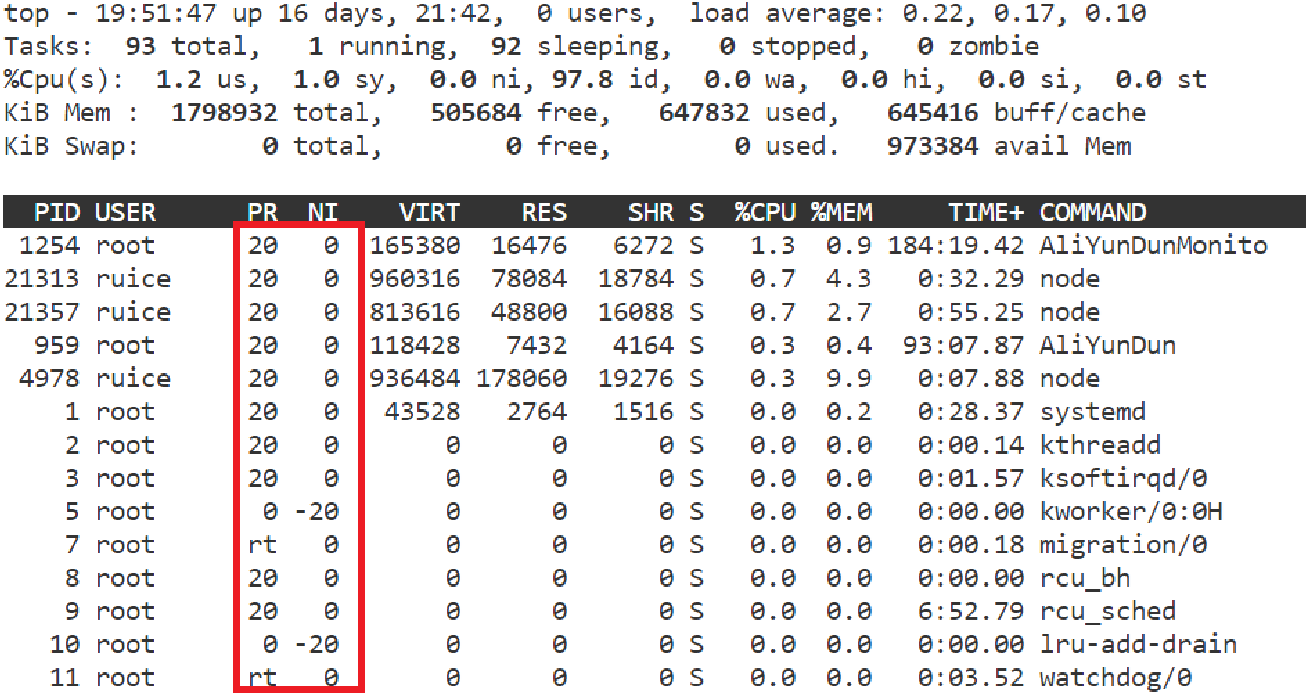Click the lru-add-drain command name

click(x=1138, y=644)
